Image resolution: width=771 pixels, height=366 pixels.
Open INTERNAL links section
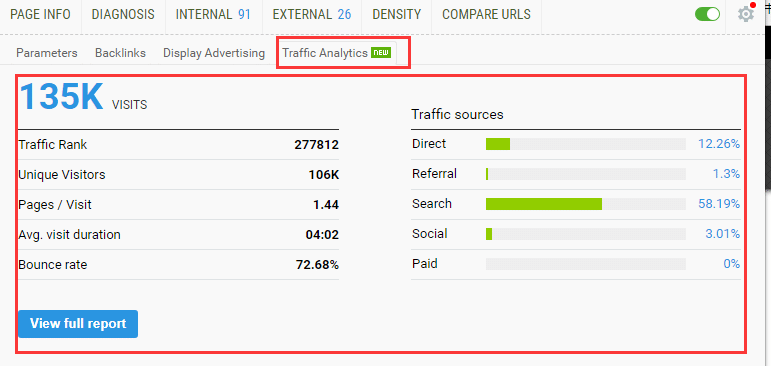tap(213, 15)
